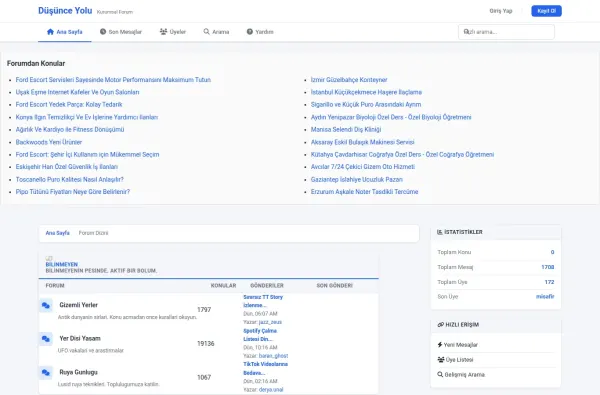Image resolution: width=600 pixels, height=395 pixels.
Task: Open last post TikTok Videolarına Bedava
Action: [266, 368]
